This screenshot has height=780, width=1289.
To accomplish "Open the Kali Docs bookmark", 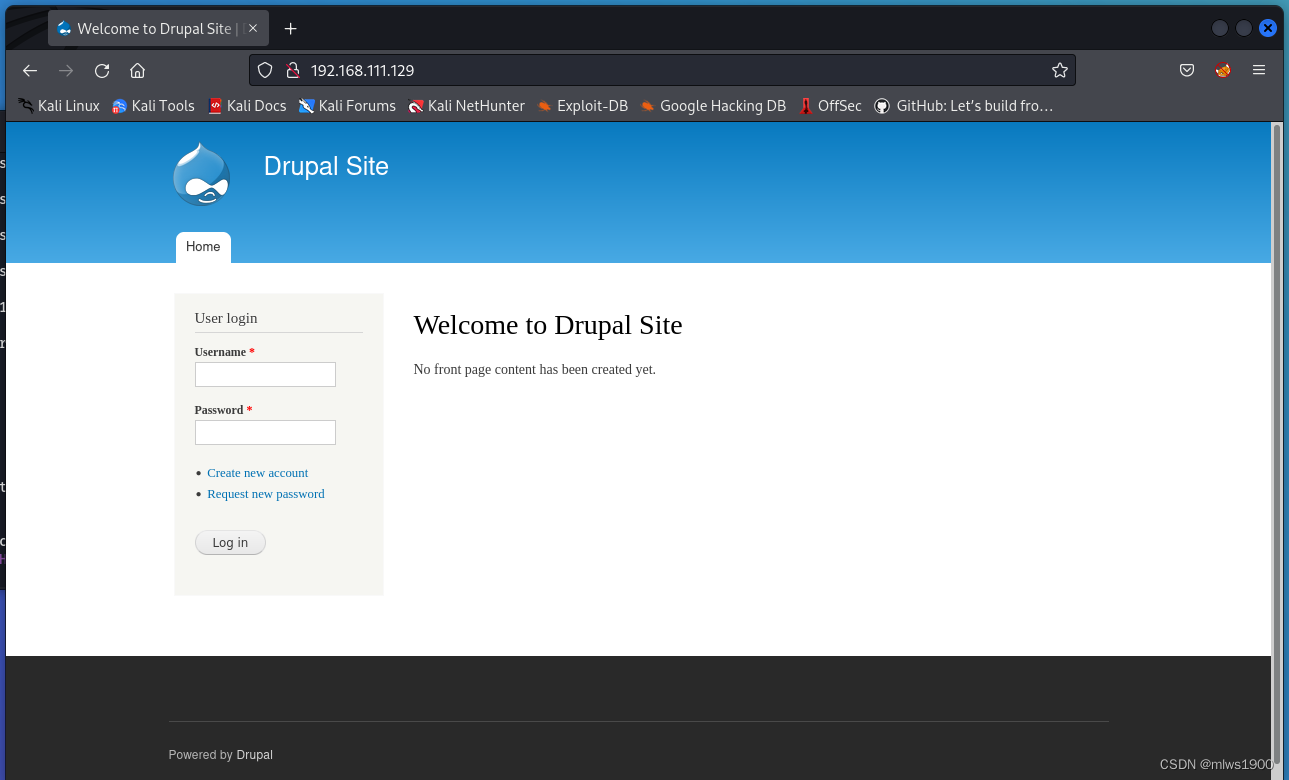I will tap(247, 105).
